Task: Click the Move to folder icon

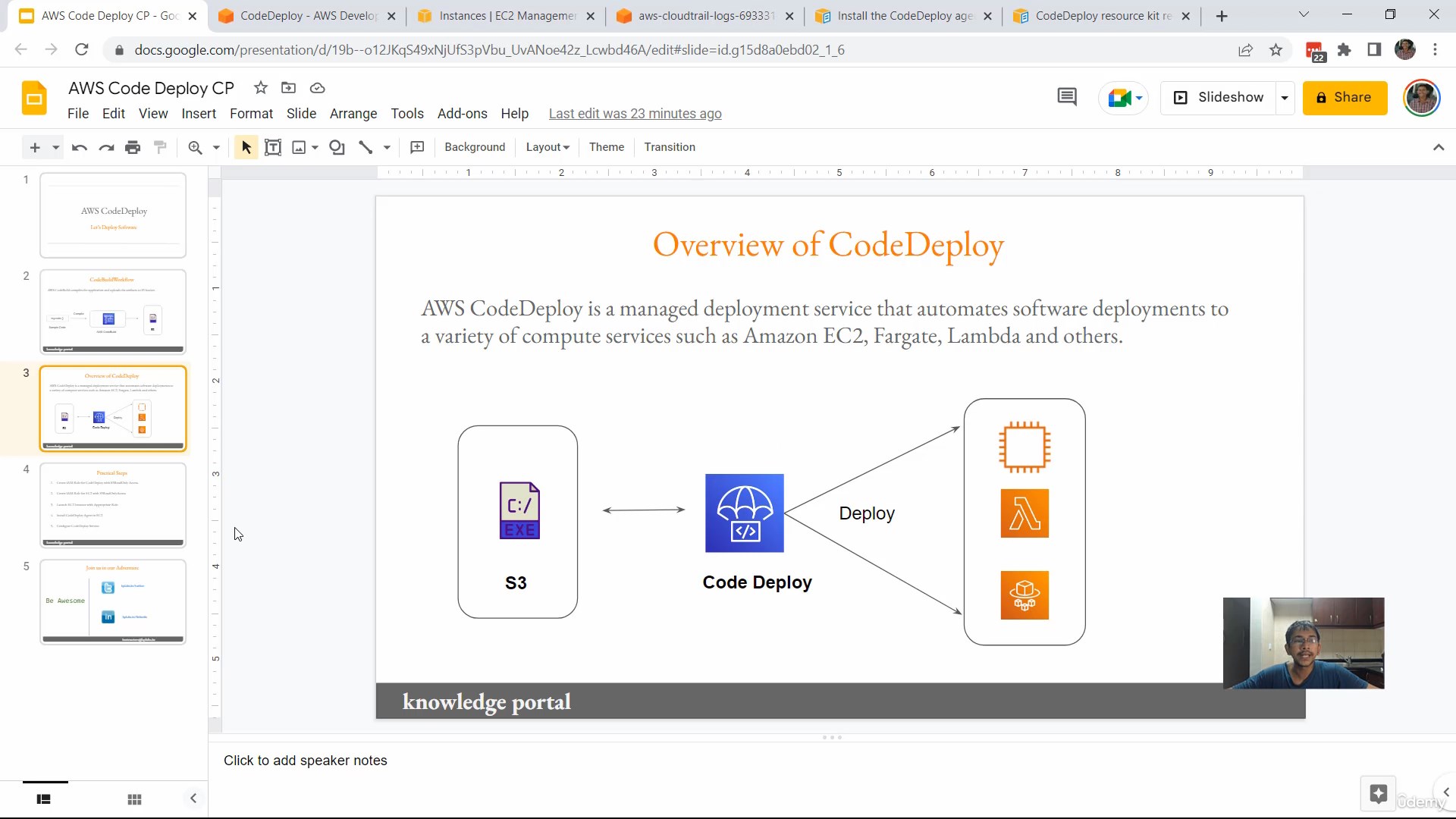Action: pos(288,88)
